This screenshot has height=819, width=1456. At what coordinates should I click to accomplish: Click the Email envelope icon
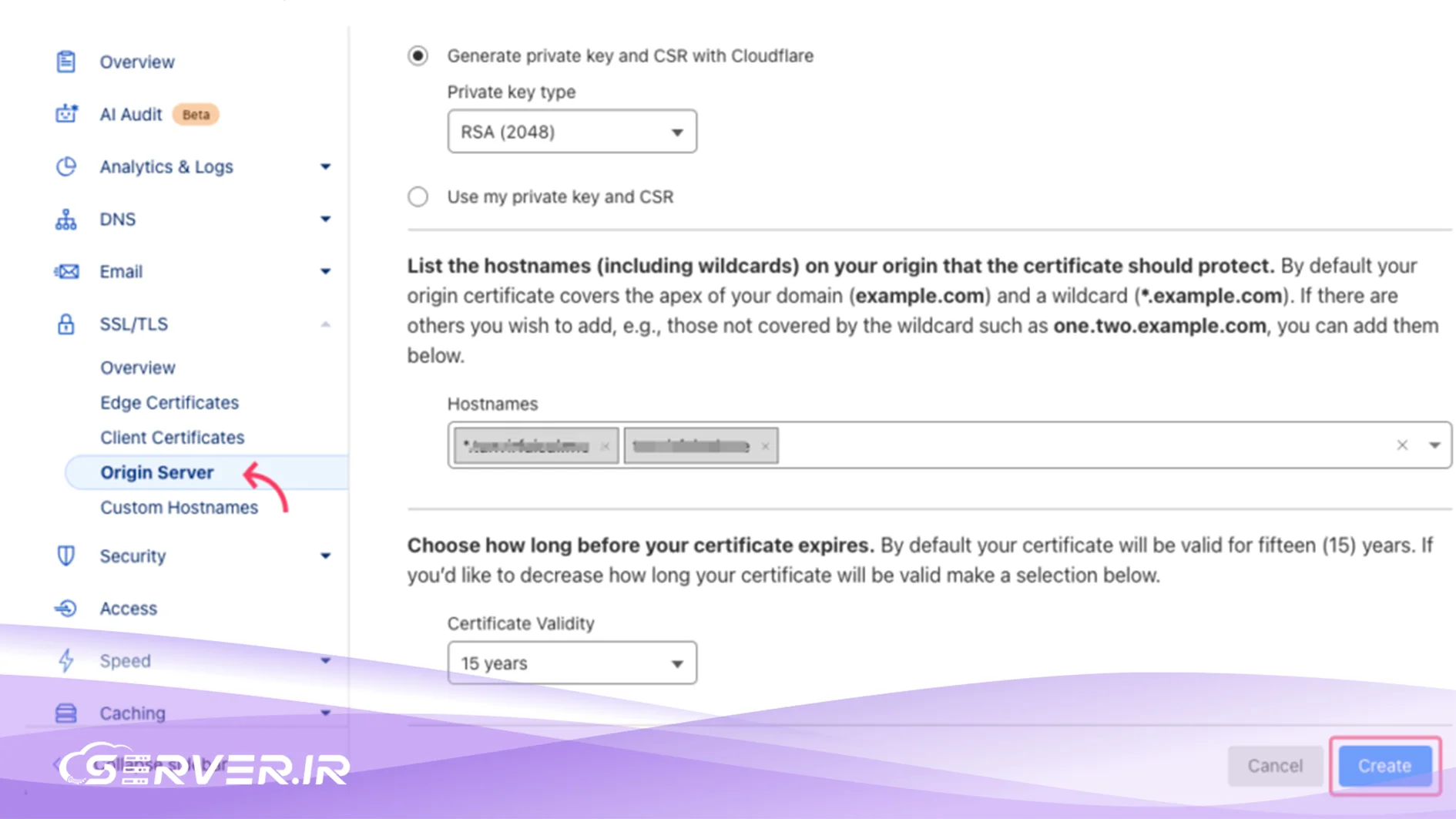click(x=66, y=272)
